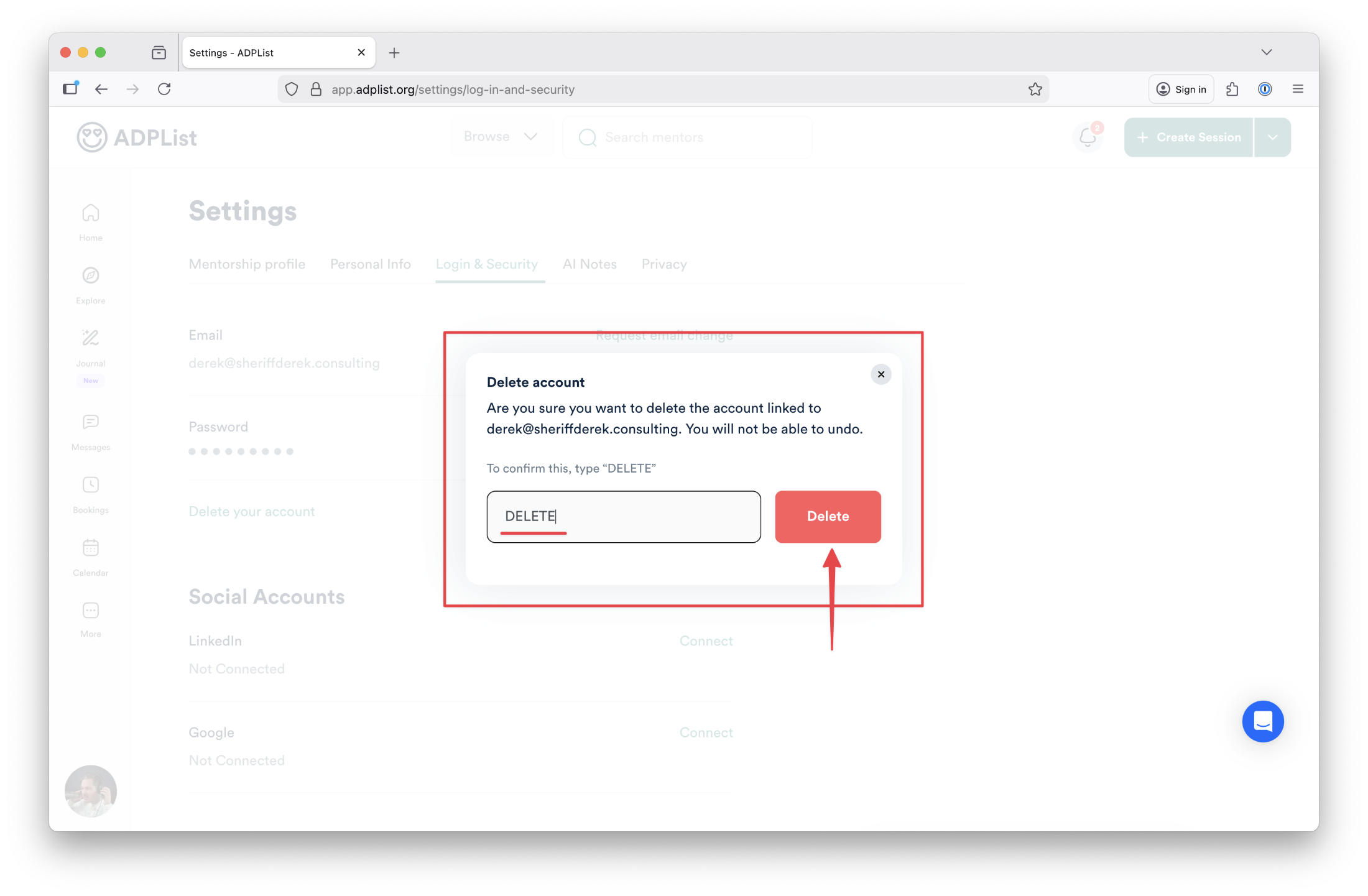Close the Delete account modal
1368x896 pixels.
(x=880, y=374)
